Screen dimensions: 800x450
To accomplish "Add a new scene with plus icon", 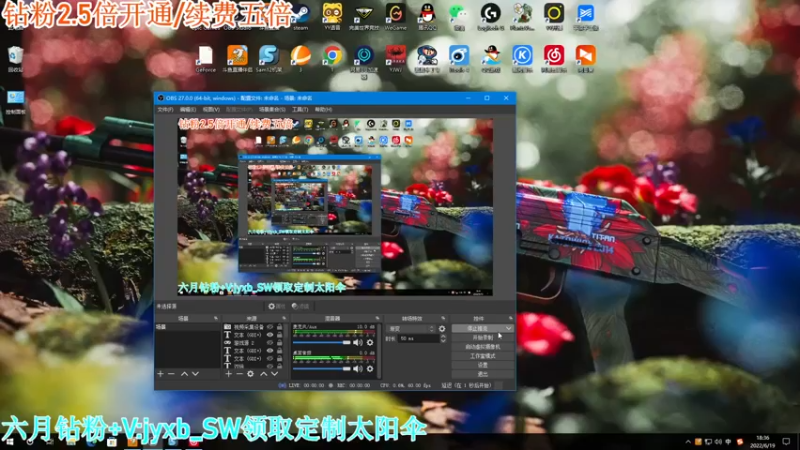I will click(x=161, y=374).
